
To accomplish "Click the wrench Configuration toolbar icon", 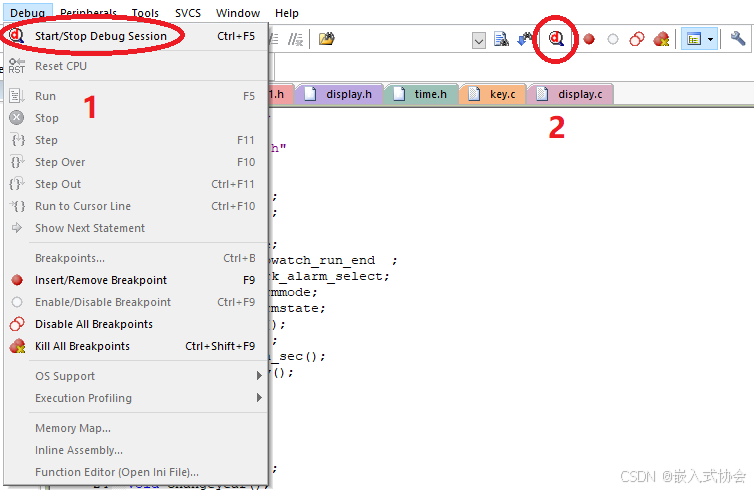I will 738,38.
